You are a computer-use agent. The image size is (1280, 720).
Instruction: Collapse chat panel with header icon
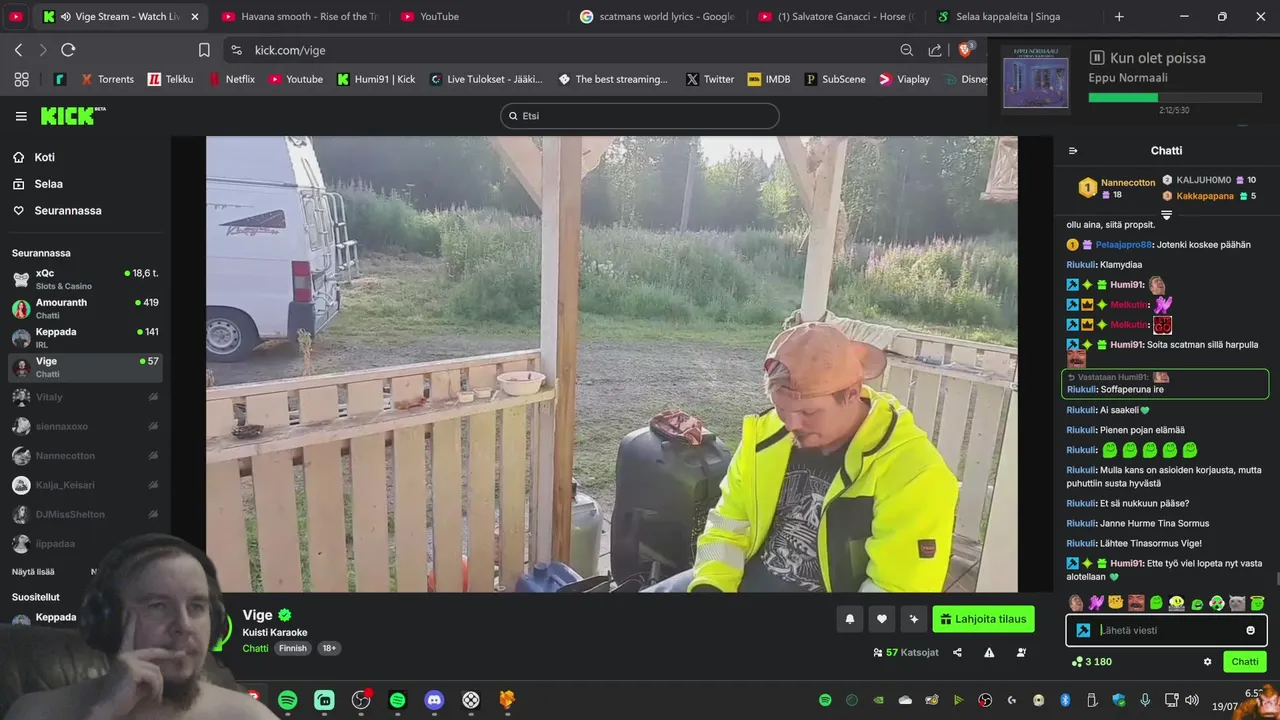pyautogui.click(x=1073, y=151)
